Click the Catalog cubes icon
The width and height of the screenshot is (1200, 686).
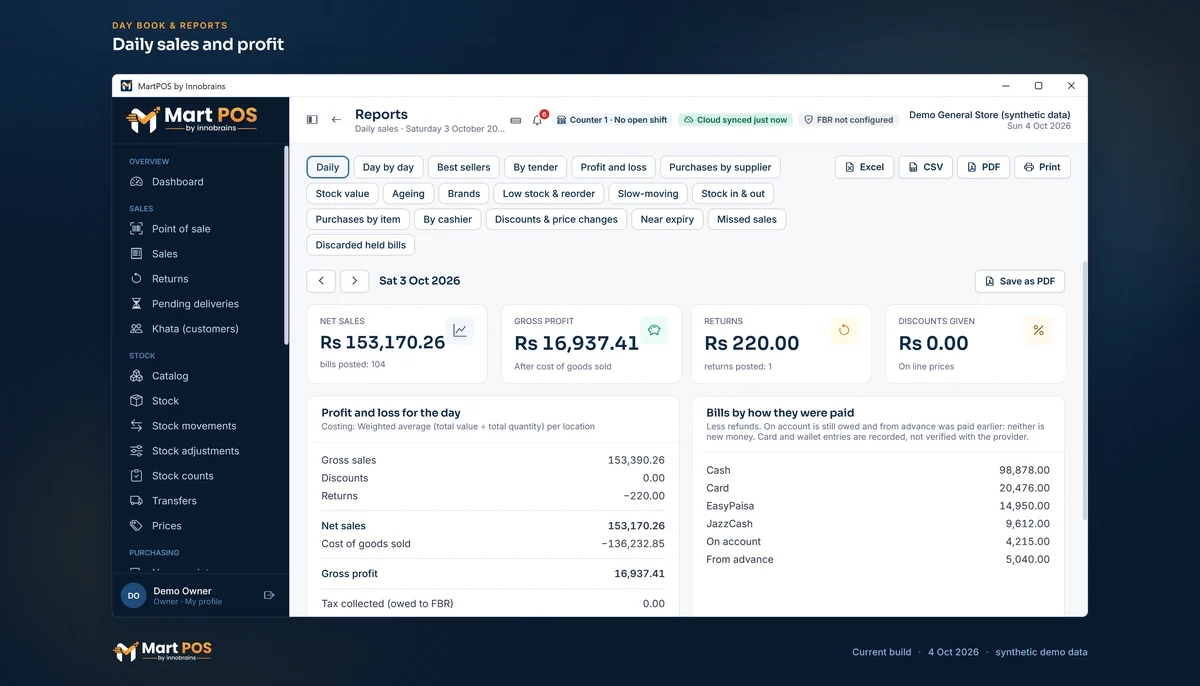click(x=137, y=376)
